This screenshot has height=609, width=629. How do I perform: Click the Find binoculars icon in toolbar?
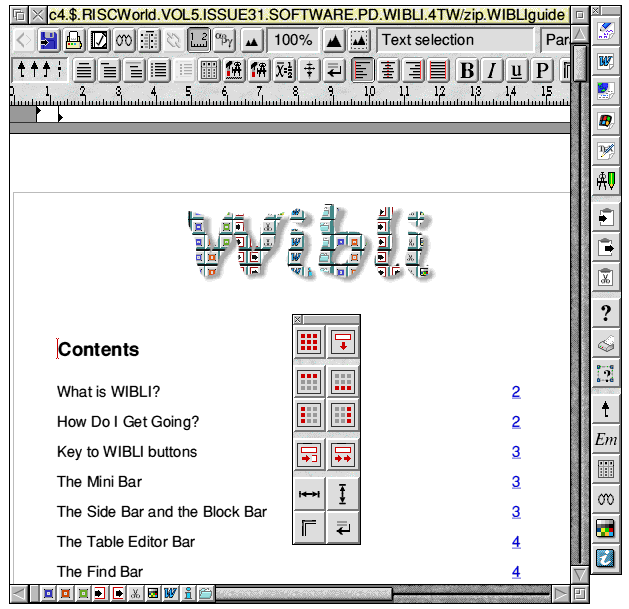click(123, 40)
